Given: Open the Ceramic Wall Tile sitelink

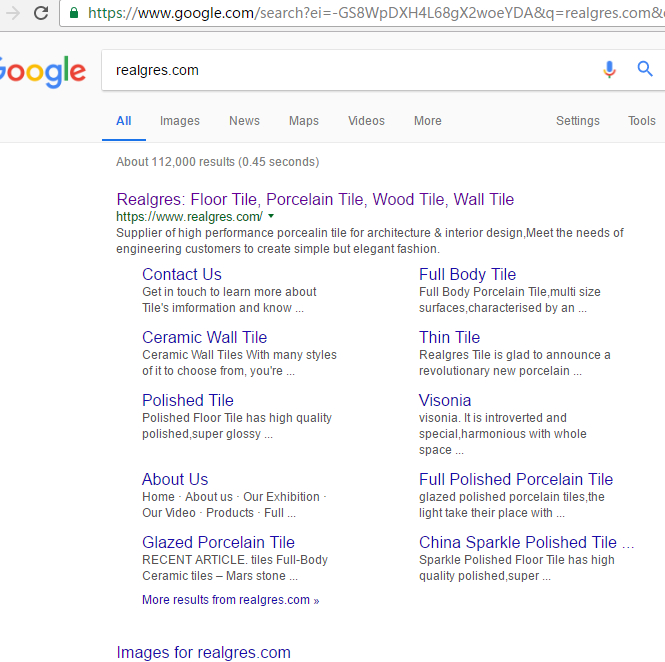Looking at the screenshot, I should pos(204,338).
